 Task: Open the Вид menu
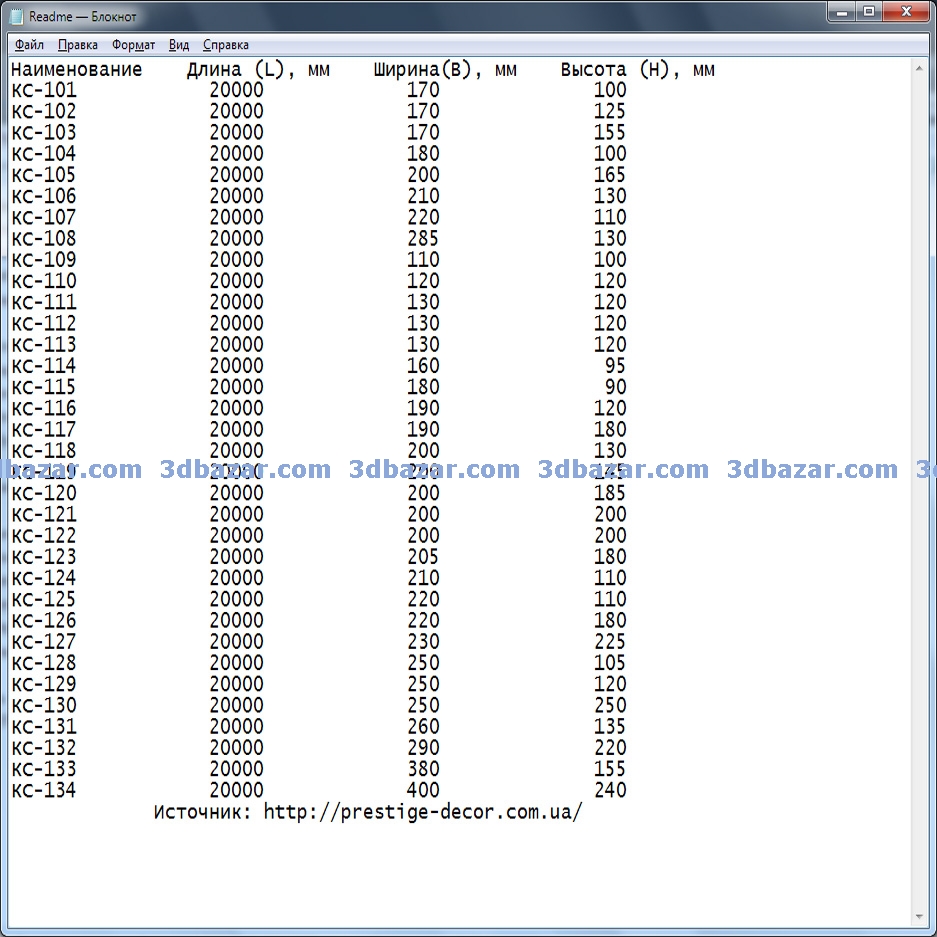tap(179, 45)
